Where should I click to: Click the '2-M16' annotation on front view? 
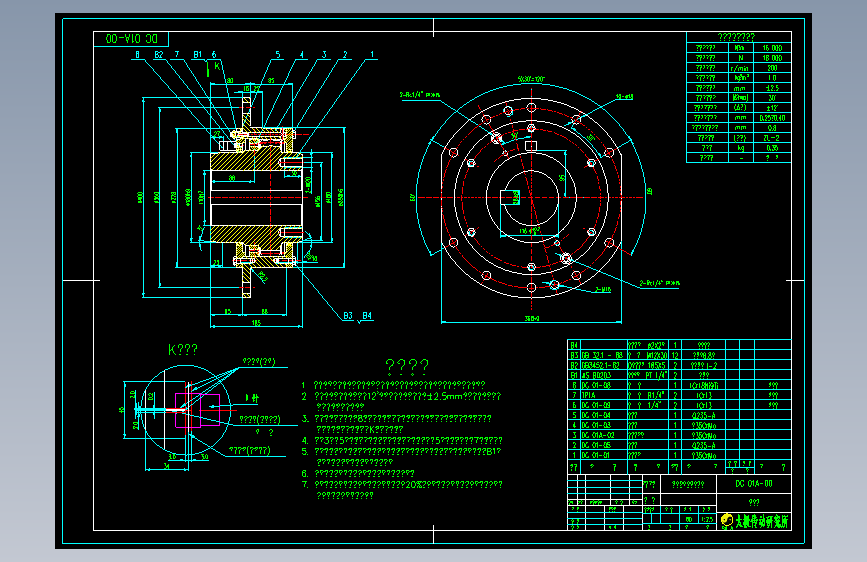(x=603, y=289)
